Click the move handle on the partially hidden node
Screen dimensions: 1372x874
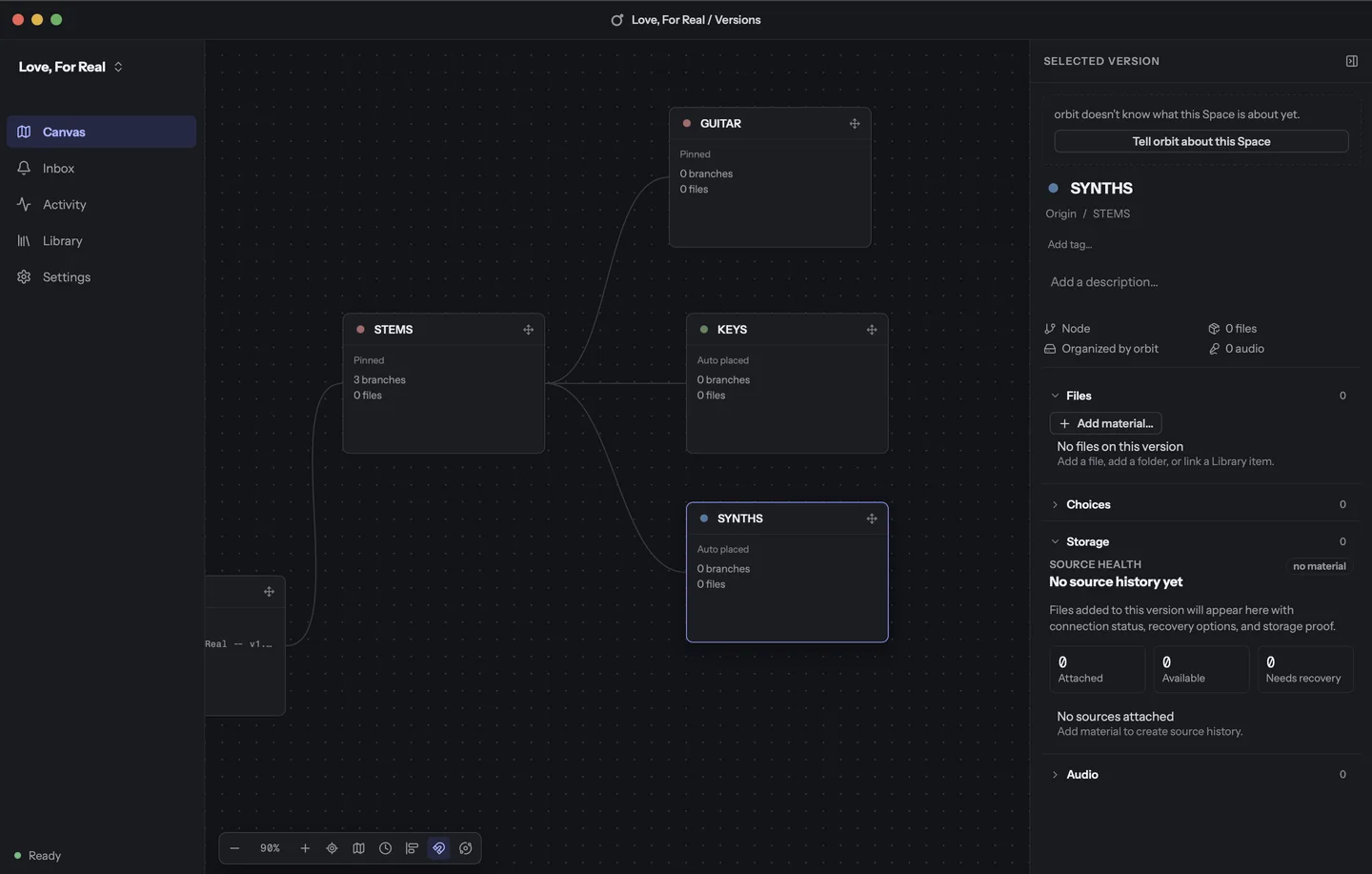(269, 592)
